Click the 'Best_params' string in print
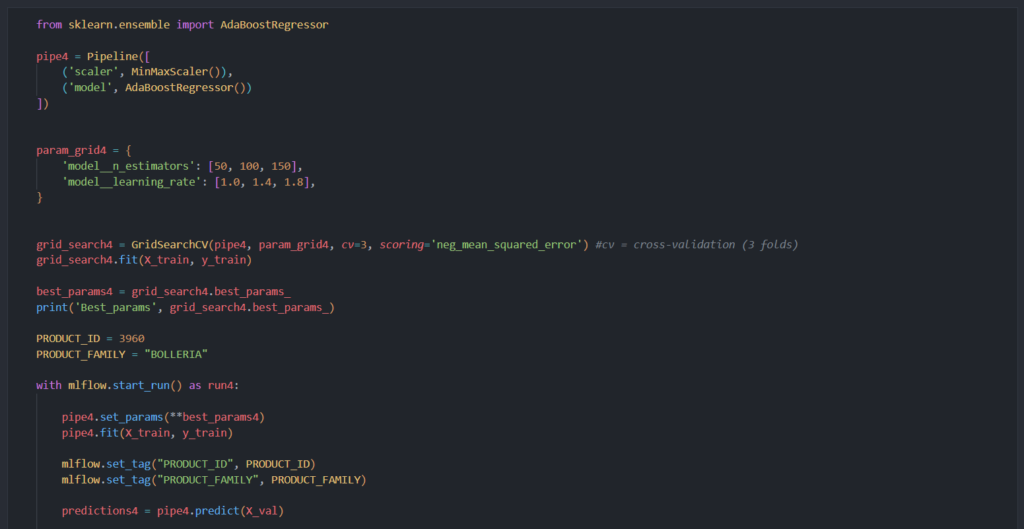This screenshot has width=1024, height=529. (116, 308)
